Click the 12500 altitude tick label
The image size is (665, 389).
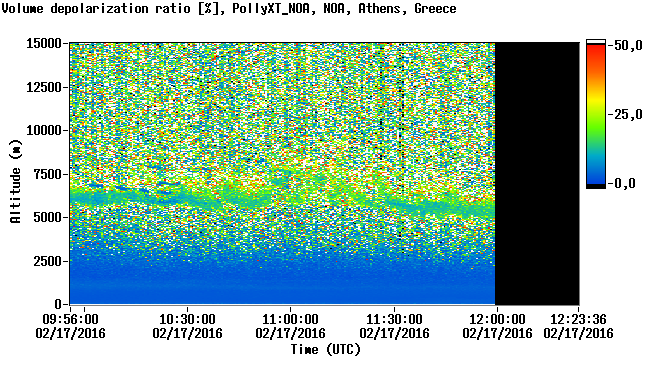pyautogui.click(x=44, y=87)
